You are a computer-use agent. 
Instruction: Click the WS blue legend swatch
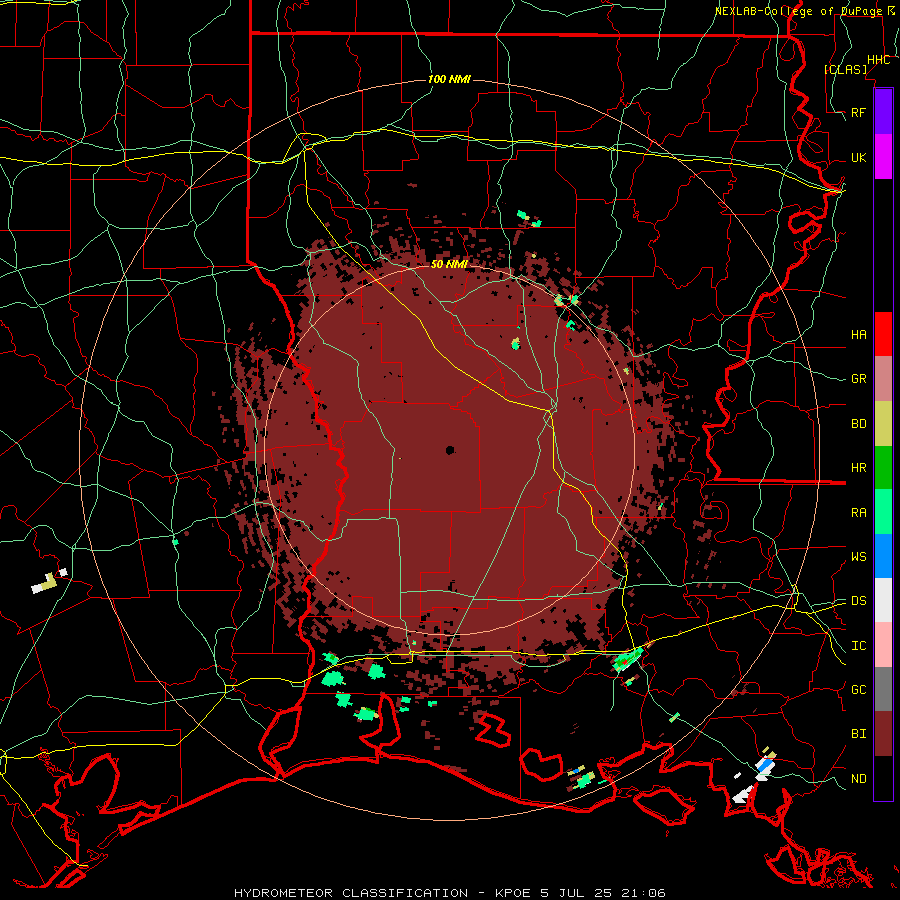coord(883,556)
